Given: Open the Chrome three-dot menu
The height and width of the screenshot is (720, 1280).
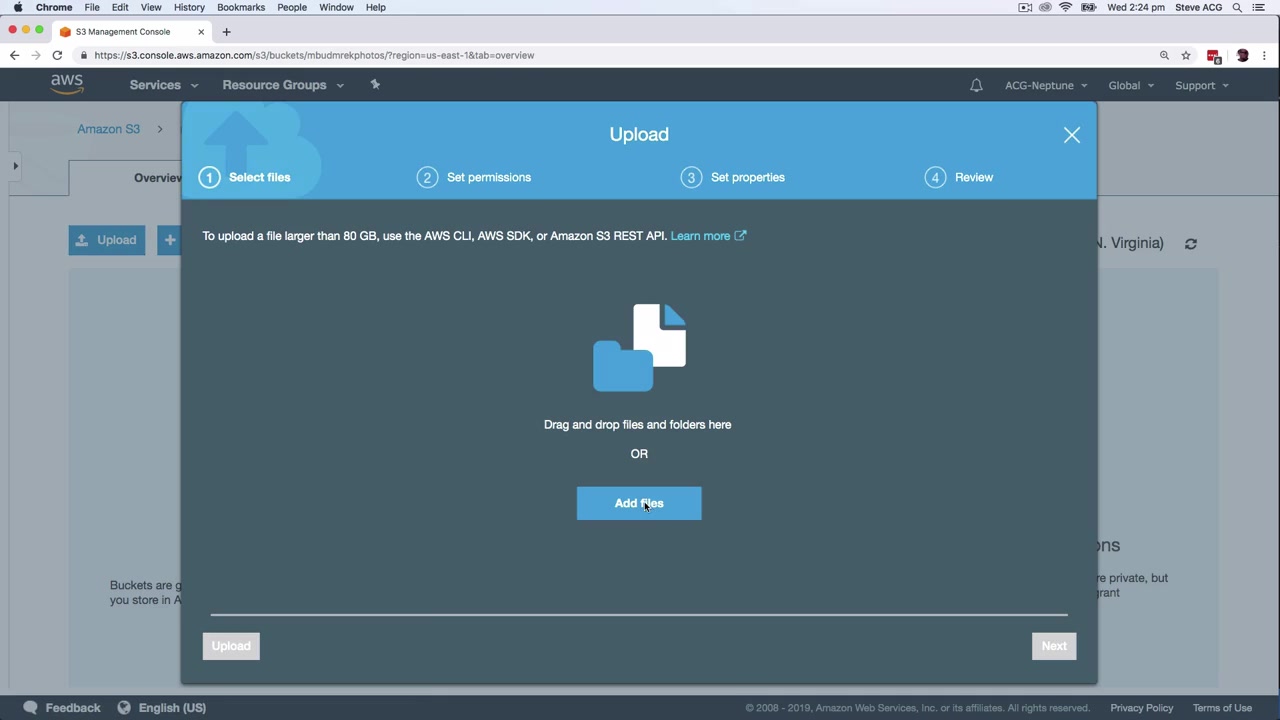Looking at the screenshot, I should pos(1265,56).
